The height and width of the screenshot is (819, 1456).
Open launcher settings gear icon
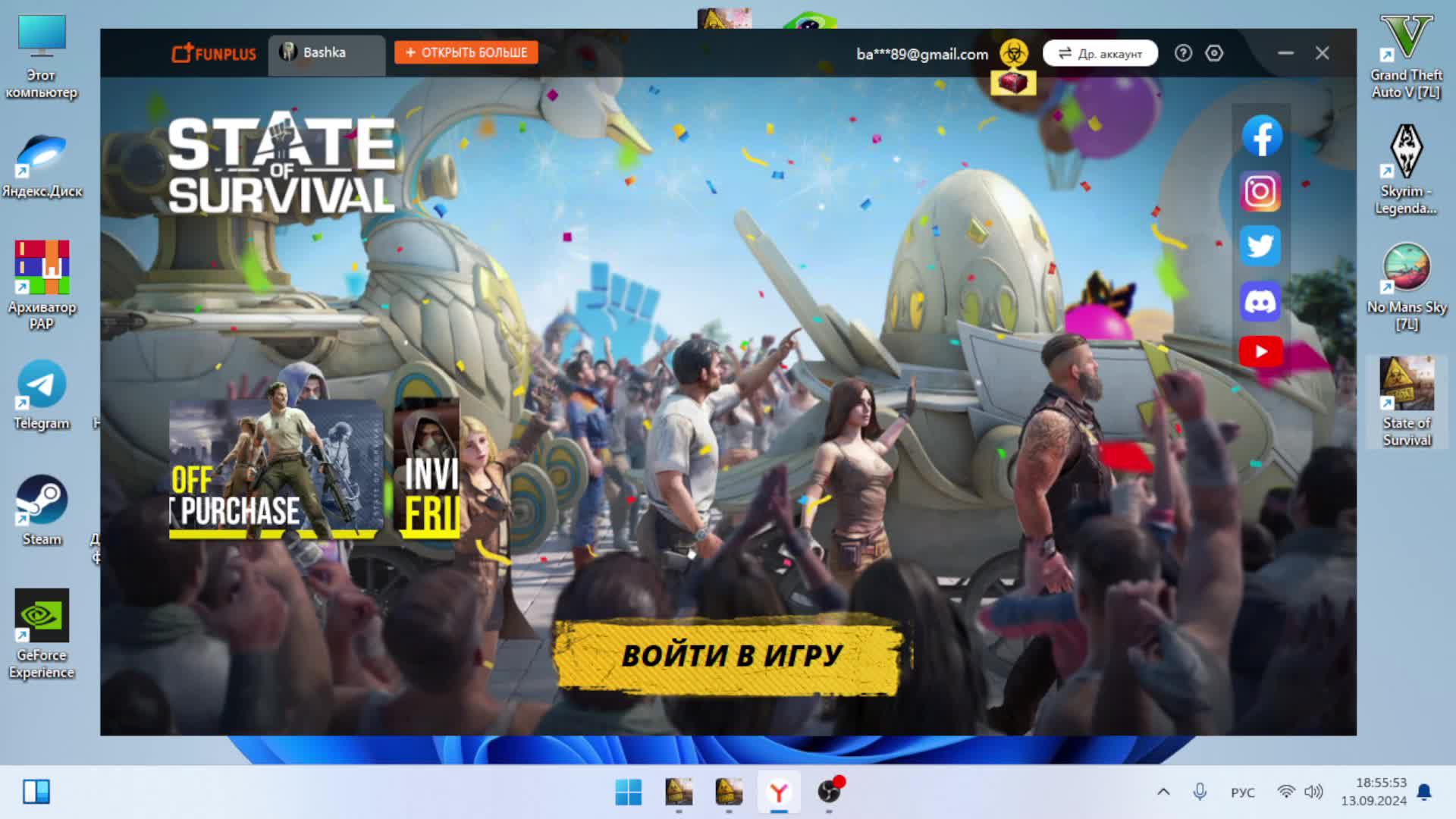pos(1214,53)
